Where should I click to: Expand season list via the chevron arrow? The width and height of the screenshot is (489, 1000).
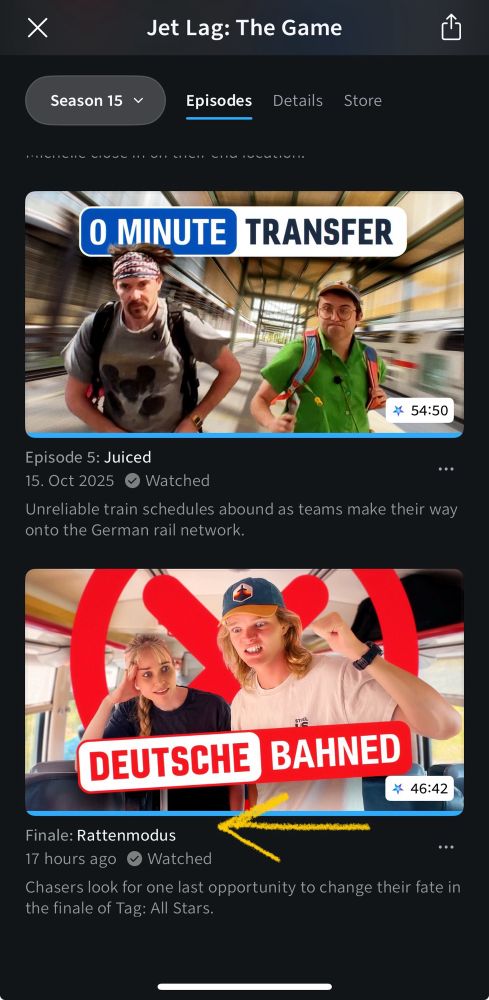click(138, 101)
